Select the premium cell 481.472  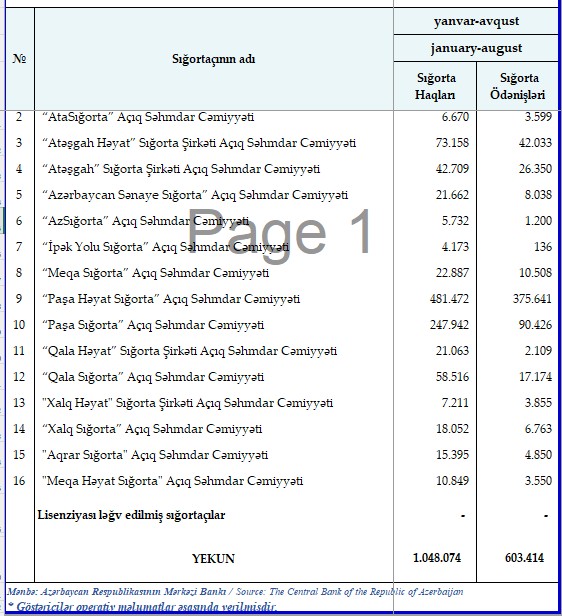449,299
